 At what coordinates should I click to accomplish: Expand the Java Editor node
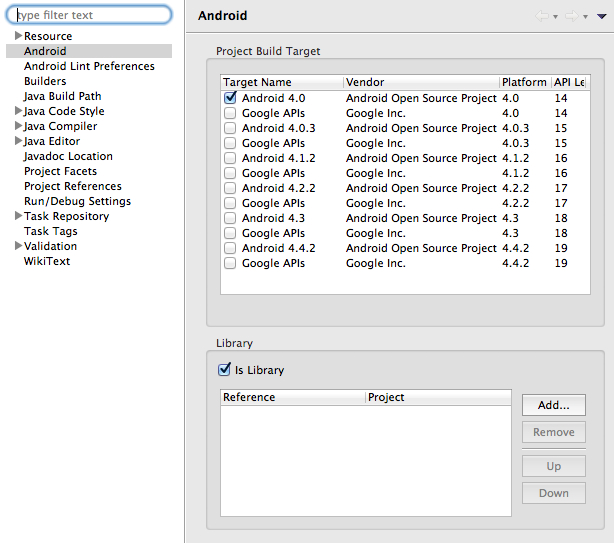18,141
